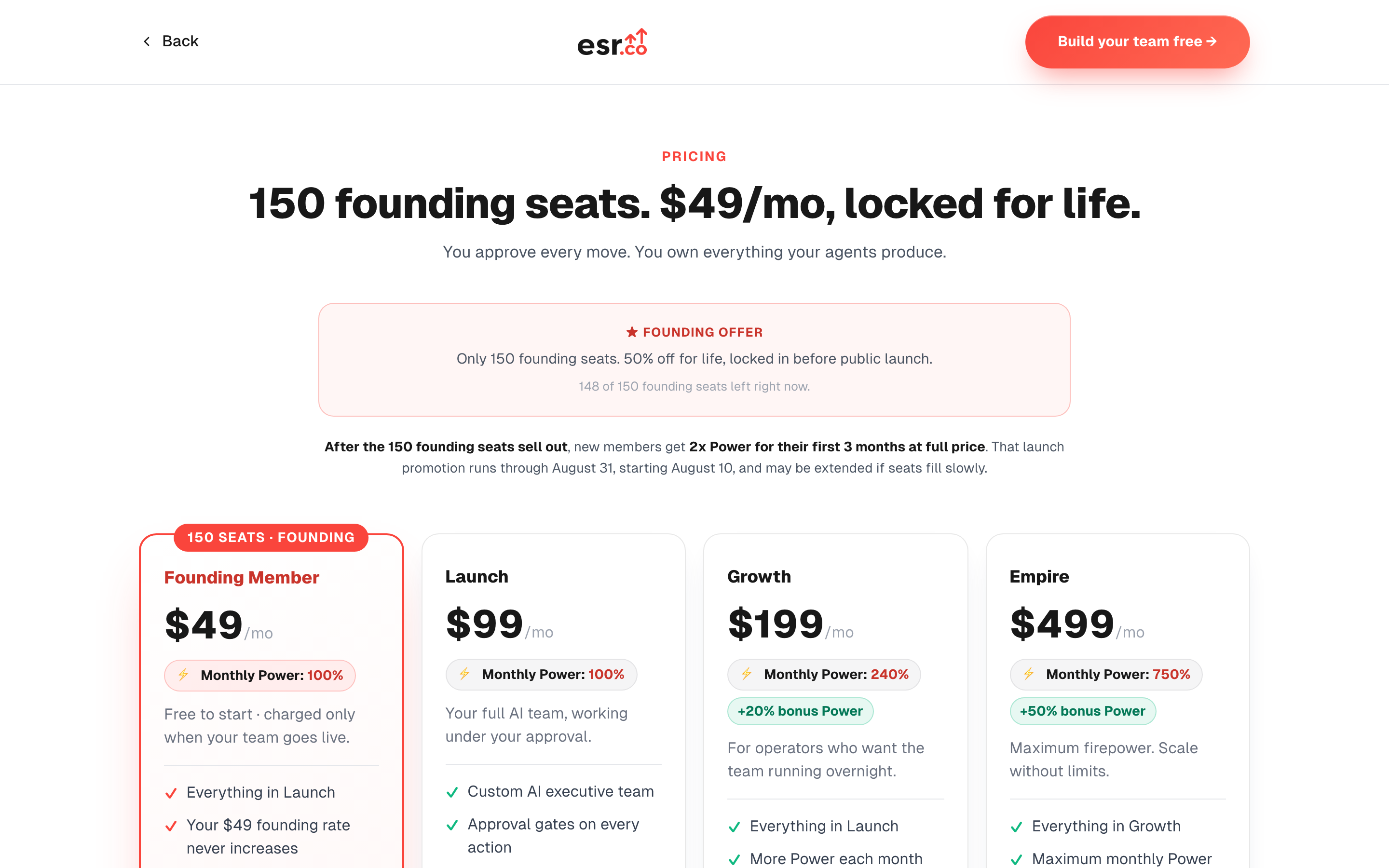The image size is (1389, 868).
Task: Click the 148 of 150 founding seats left text
Action: pos(694,386)
